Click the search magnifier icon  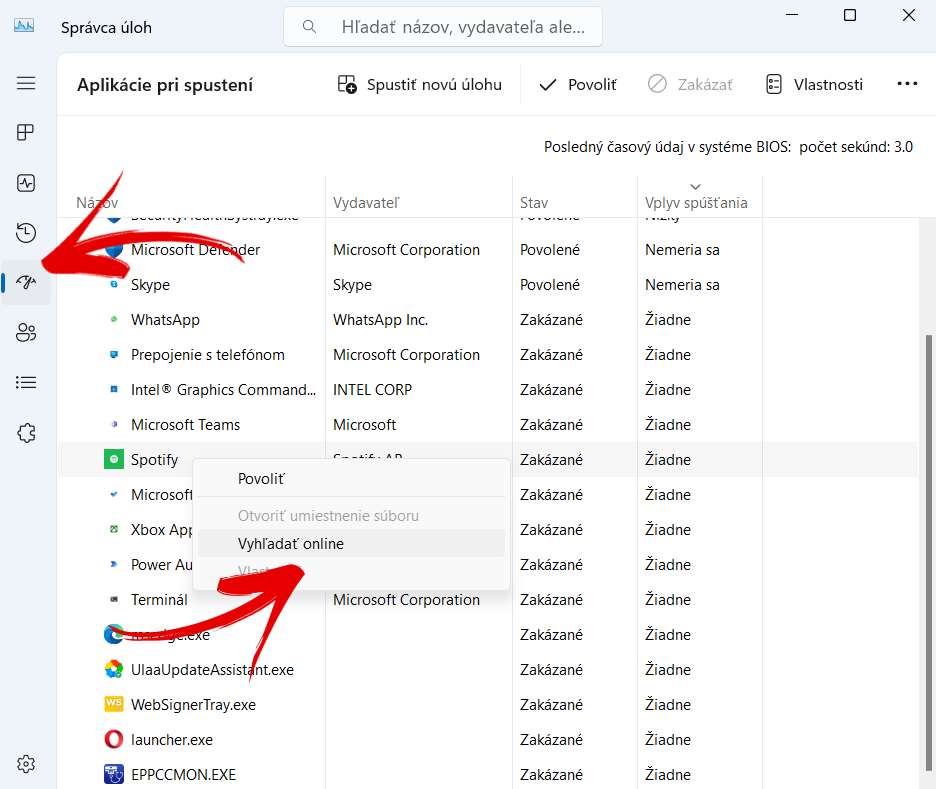click(x=309, y=27)
